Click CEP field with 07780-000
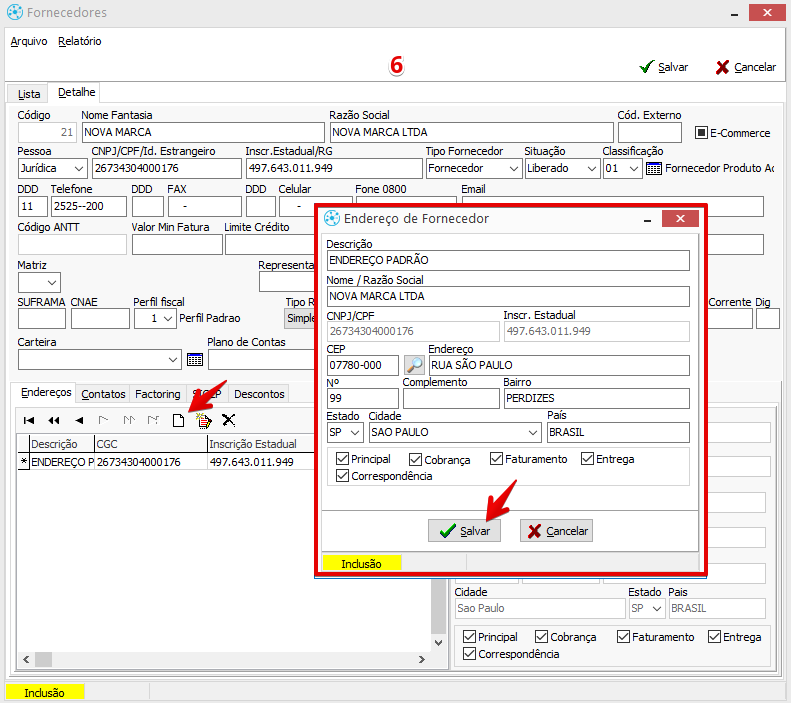The image size is (791, 703). pos(363,365)
